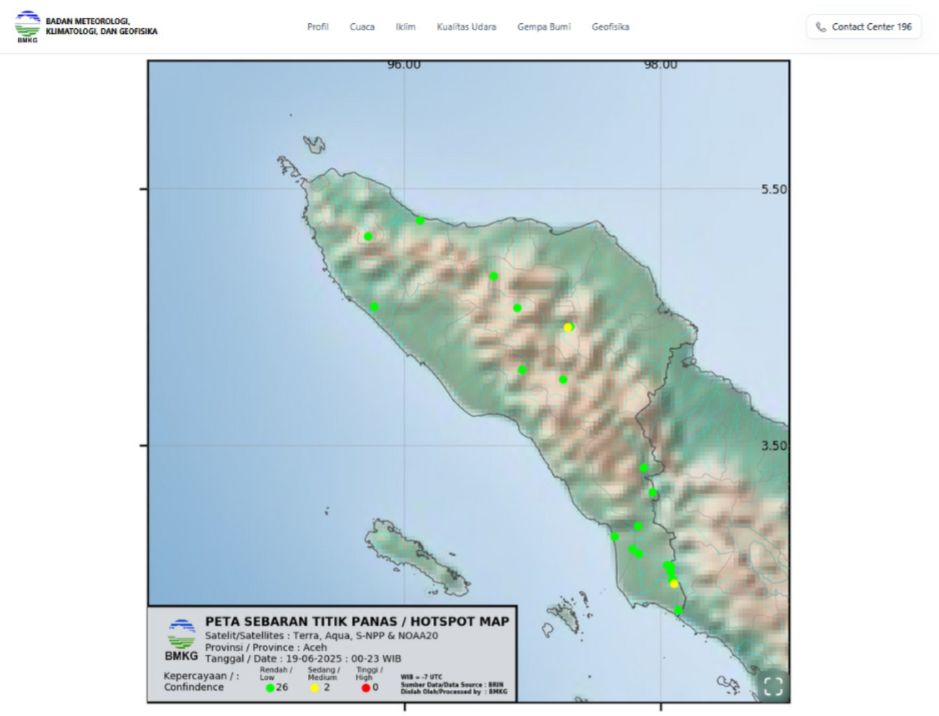Screen dimensions: 939x716
Task: Open the Geofisika menu
Action: 610,27
